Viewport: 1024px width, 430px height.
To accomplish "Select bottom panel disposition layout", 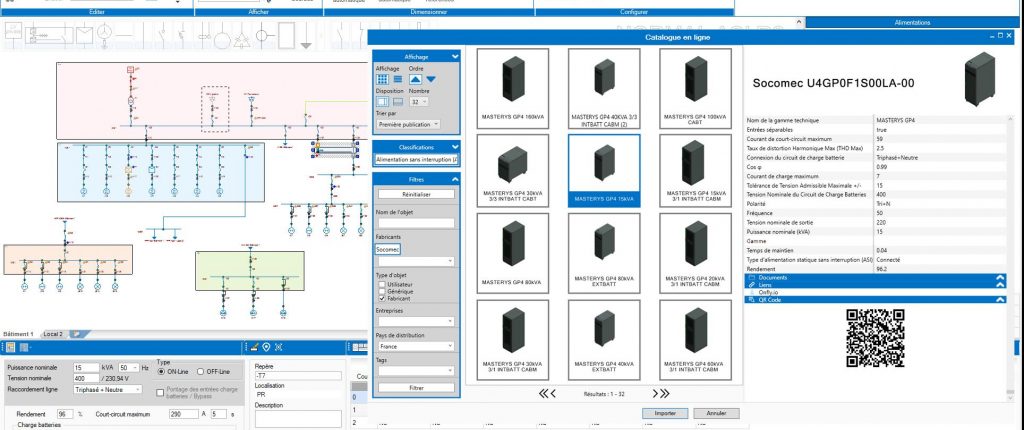I will [x=398, y=102].
